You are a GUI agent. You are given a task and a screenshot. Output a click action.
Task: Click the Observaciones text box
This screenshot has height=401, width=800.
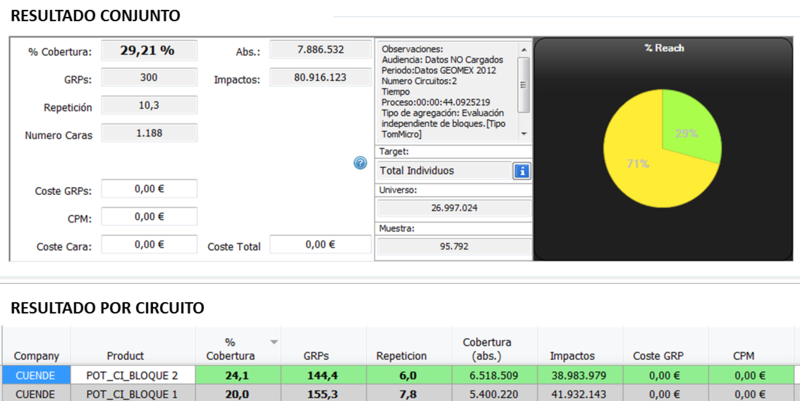coord(446,92)
